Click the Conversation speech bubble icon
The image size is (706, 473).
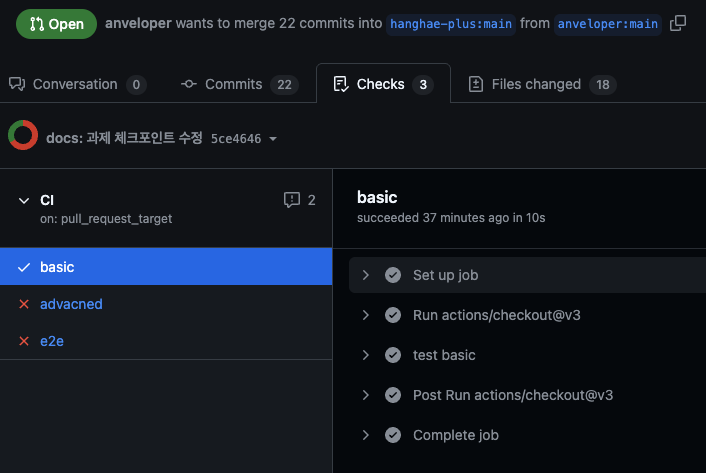(x=17, y=84)
